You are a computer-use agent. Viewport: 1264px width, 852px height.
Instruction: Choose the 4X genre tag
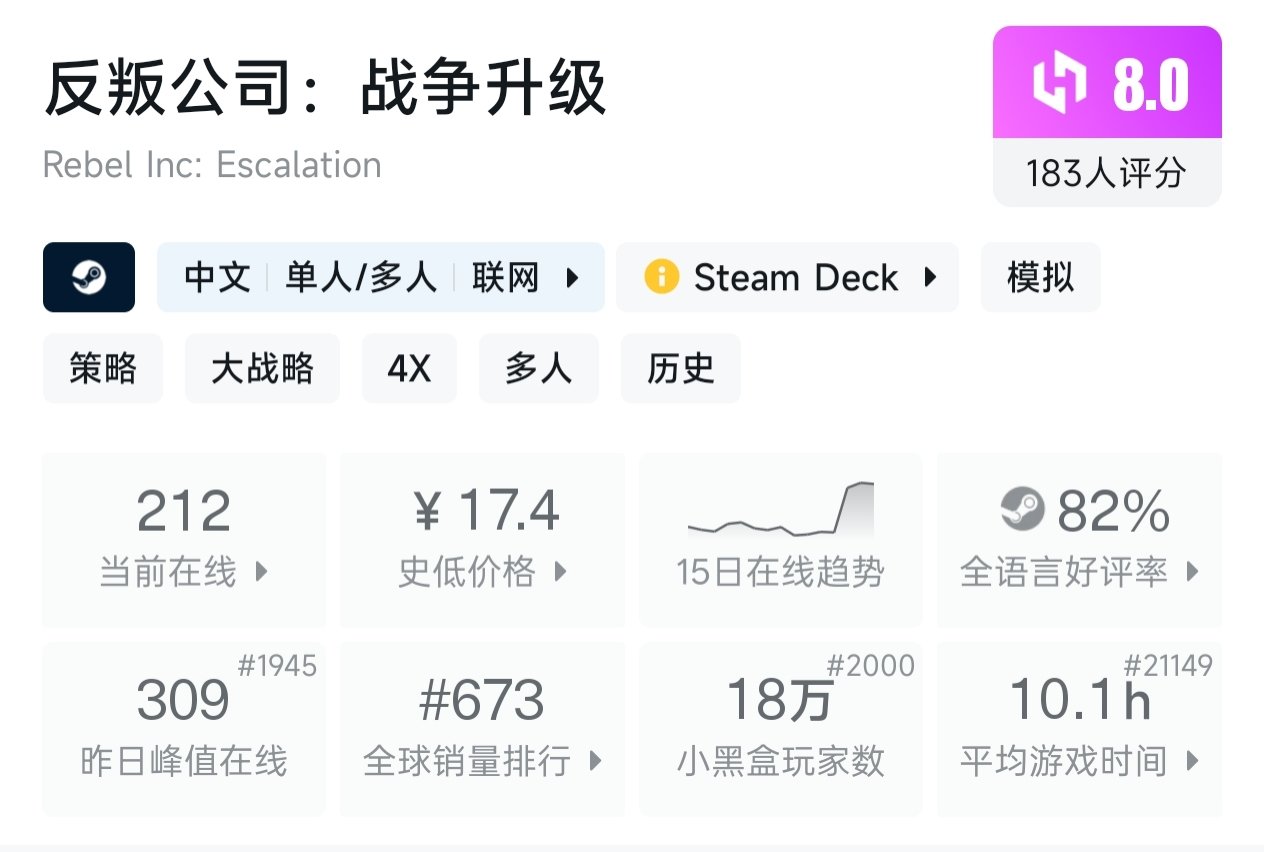(409, 369)
